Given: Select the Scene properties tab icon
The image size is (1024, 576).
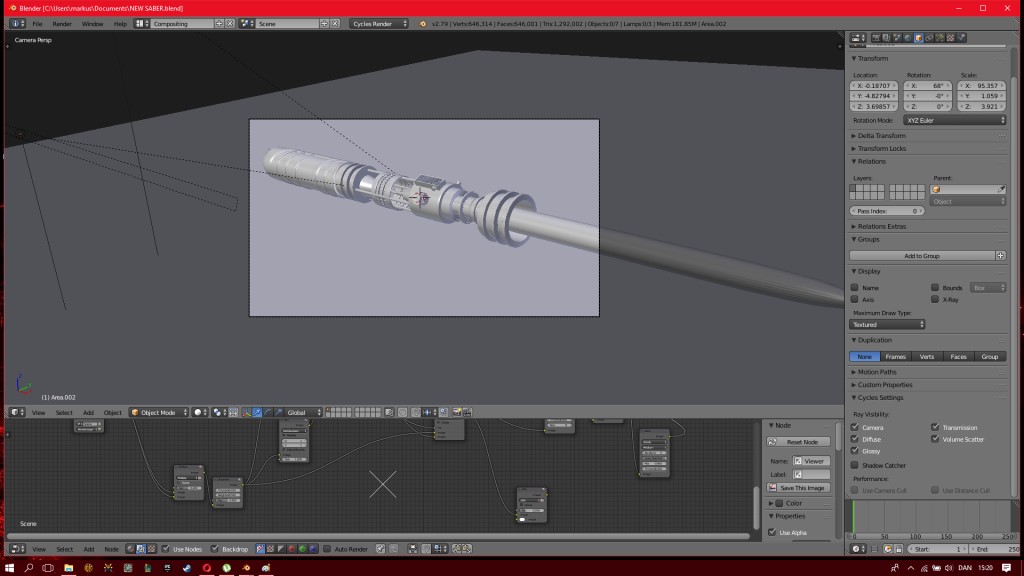Looking at the screenshot, I should pyautogui.click(x=896, y=37).
